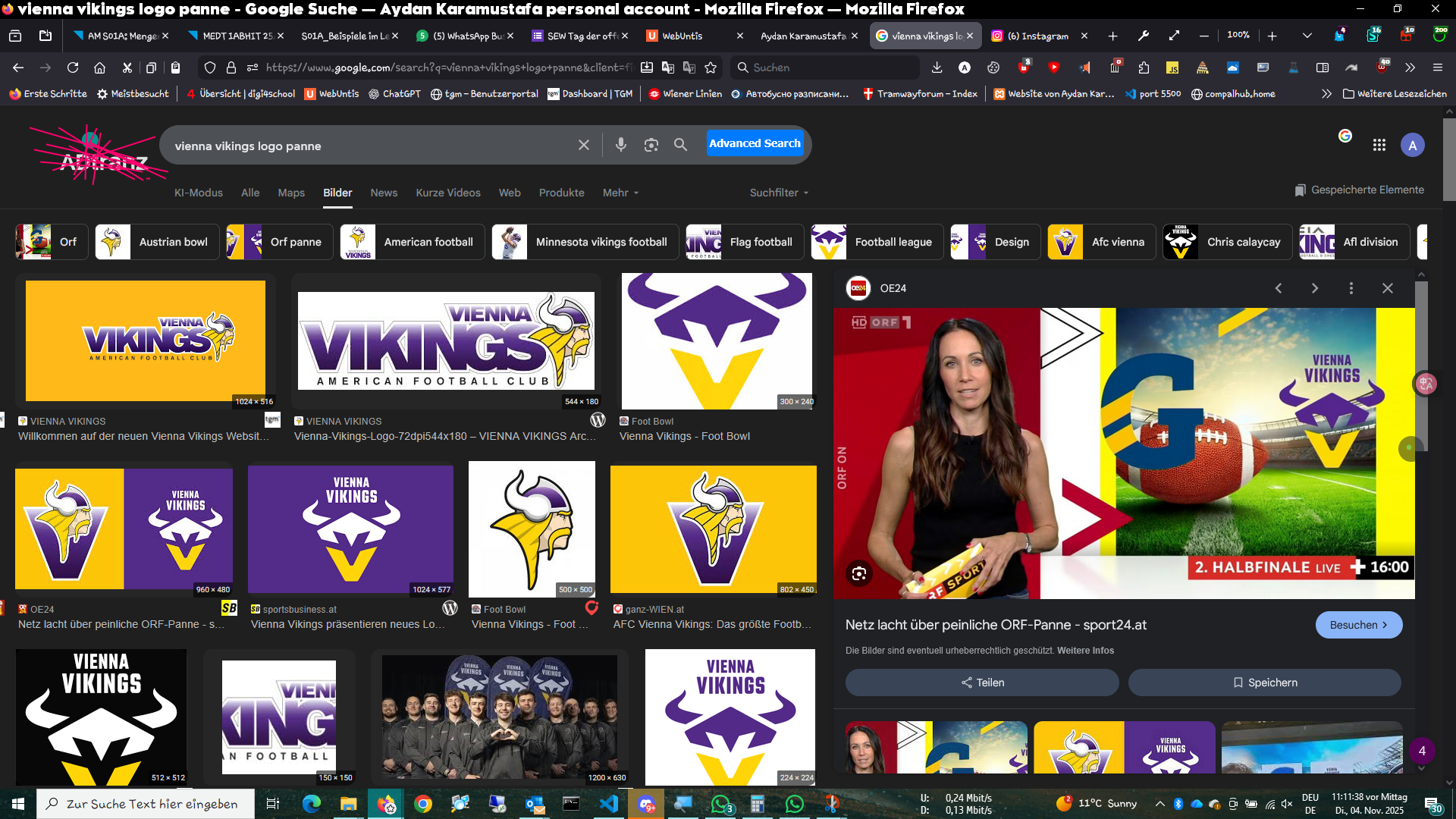This screenshot has height=819, width=1456.
Task: Open the sportsbusiness.at result title
Action: click(x=348, y=624)
